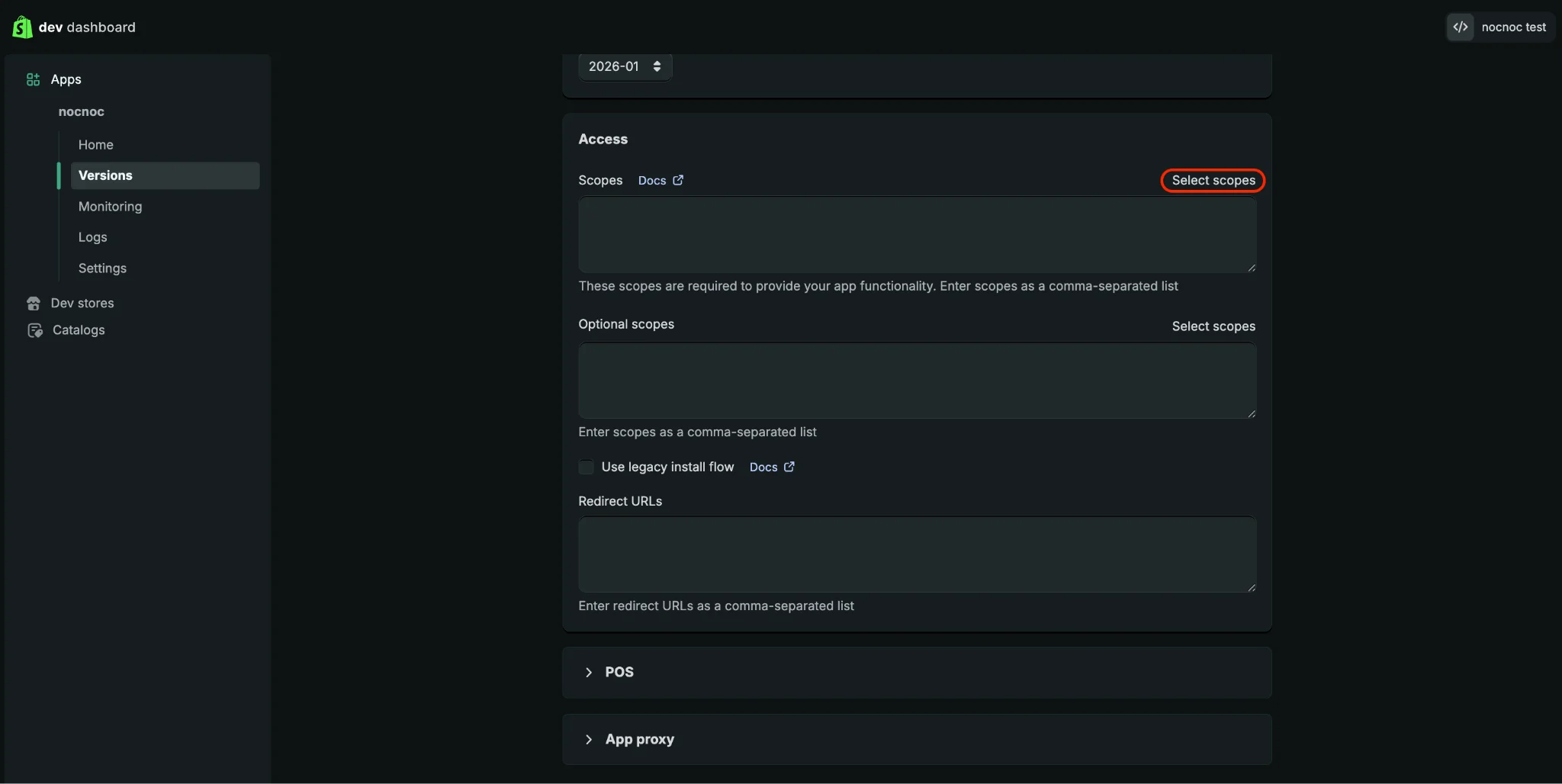1562x784 pixels.
Task: Open the Apps grid icon
Action: (33, 79)
